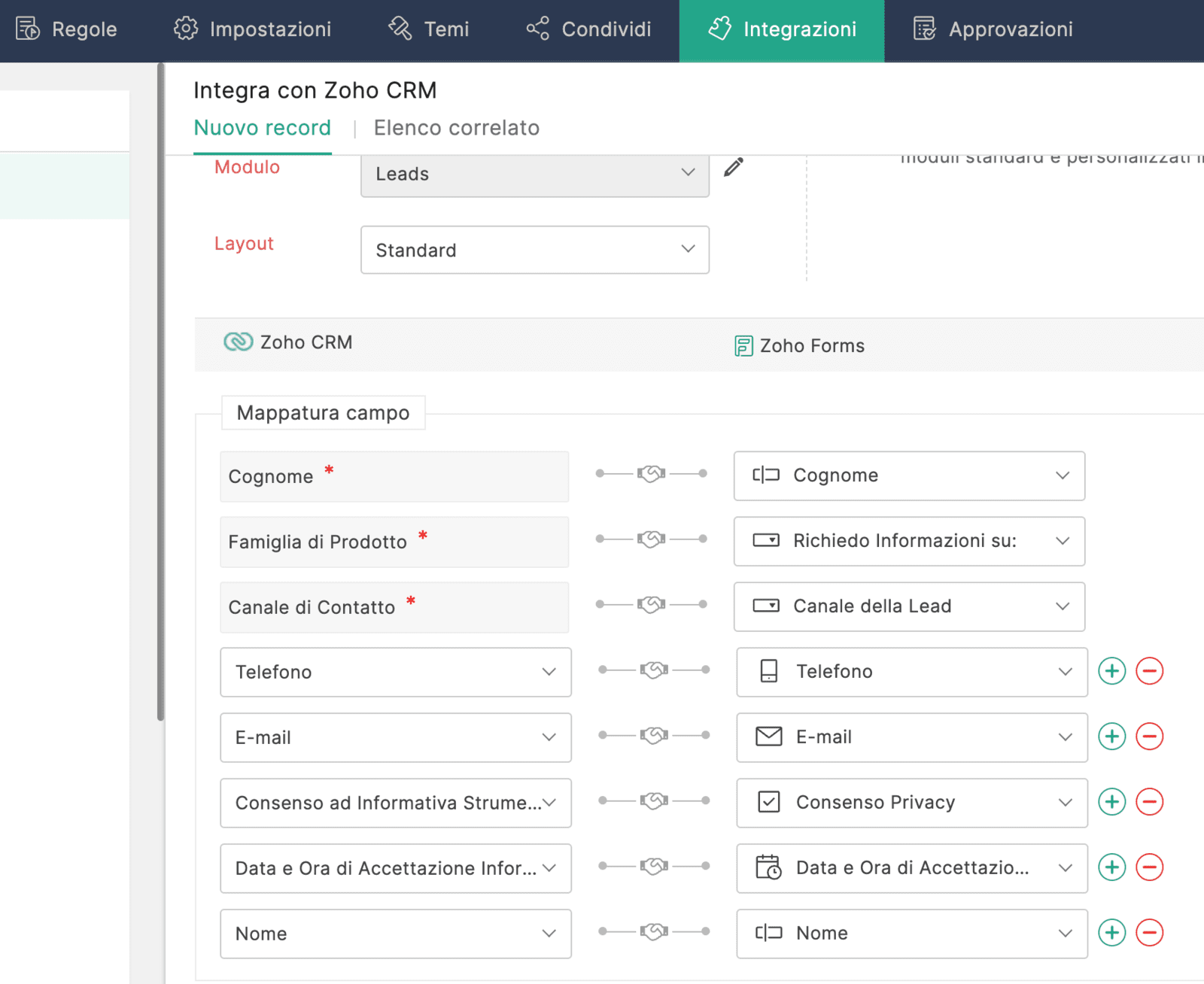The width and height of the screenshot is (1204, 984).
Task: Expand the Leads module dropdown
Action: coord(534,175)
